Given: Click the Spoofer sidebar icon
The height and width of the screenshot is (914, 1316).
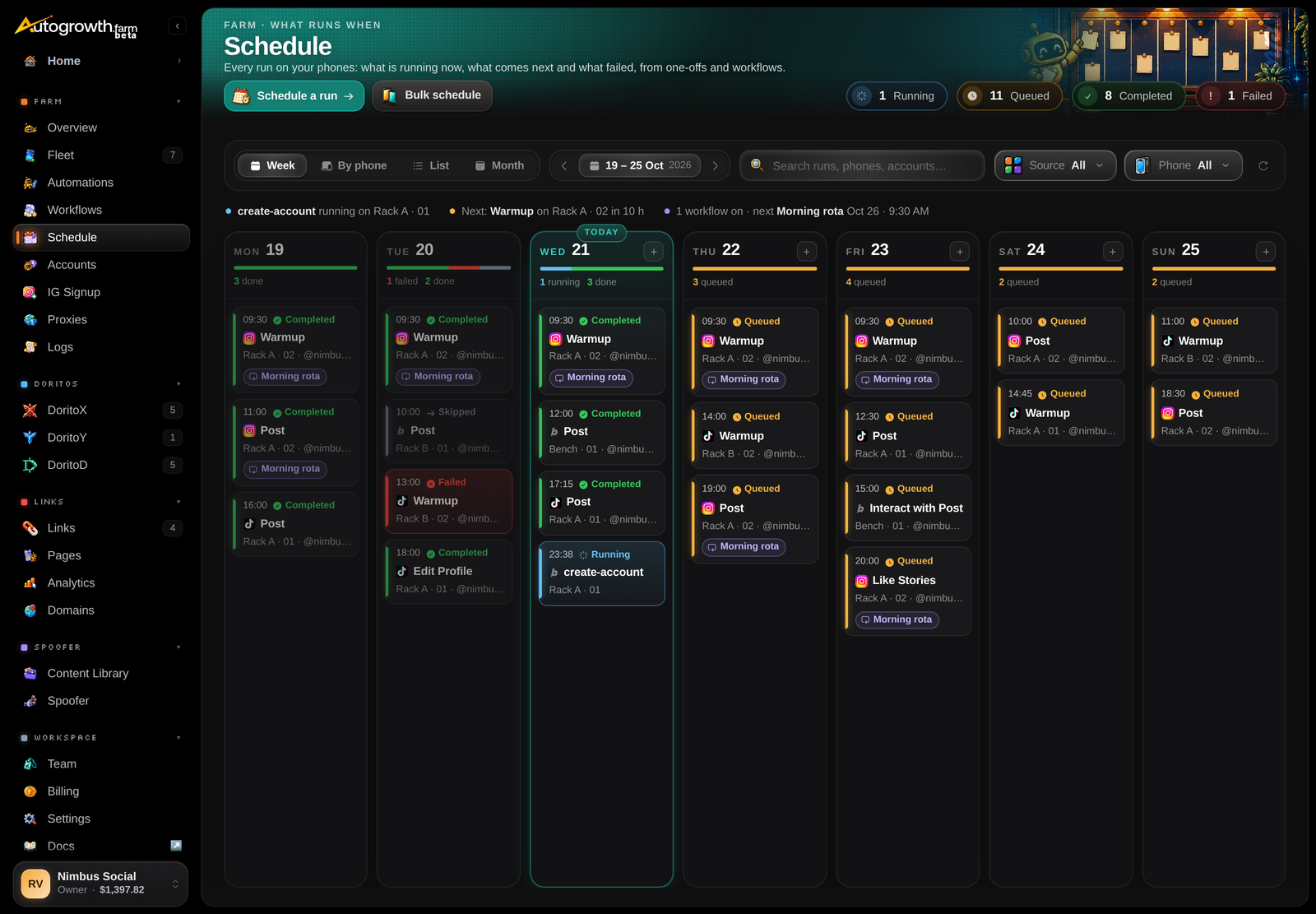Looking at the screenshot, I should pyautogui.click(x=30, y=701).
